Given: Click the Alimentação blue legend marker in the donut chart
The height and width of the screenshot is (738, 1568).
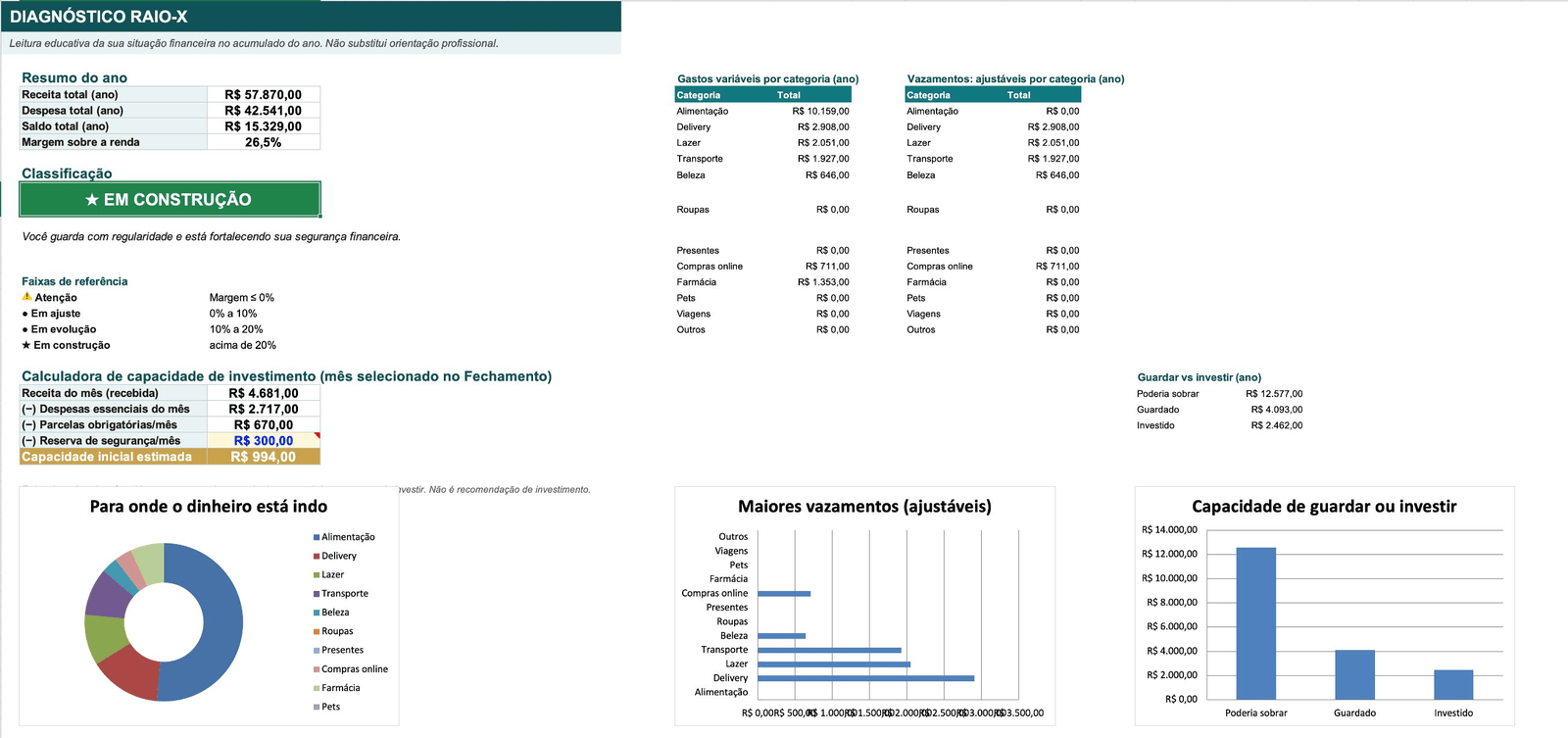Looking at the screenshot, I should (x=317, y=537).
